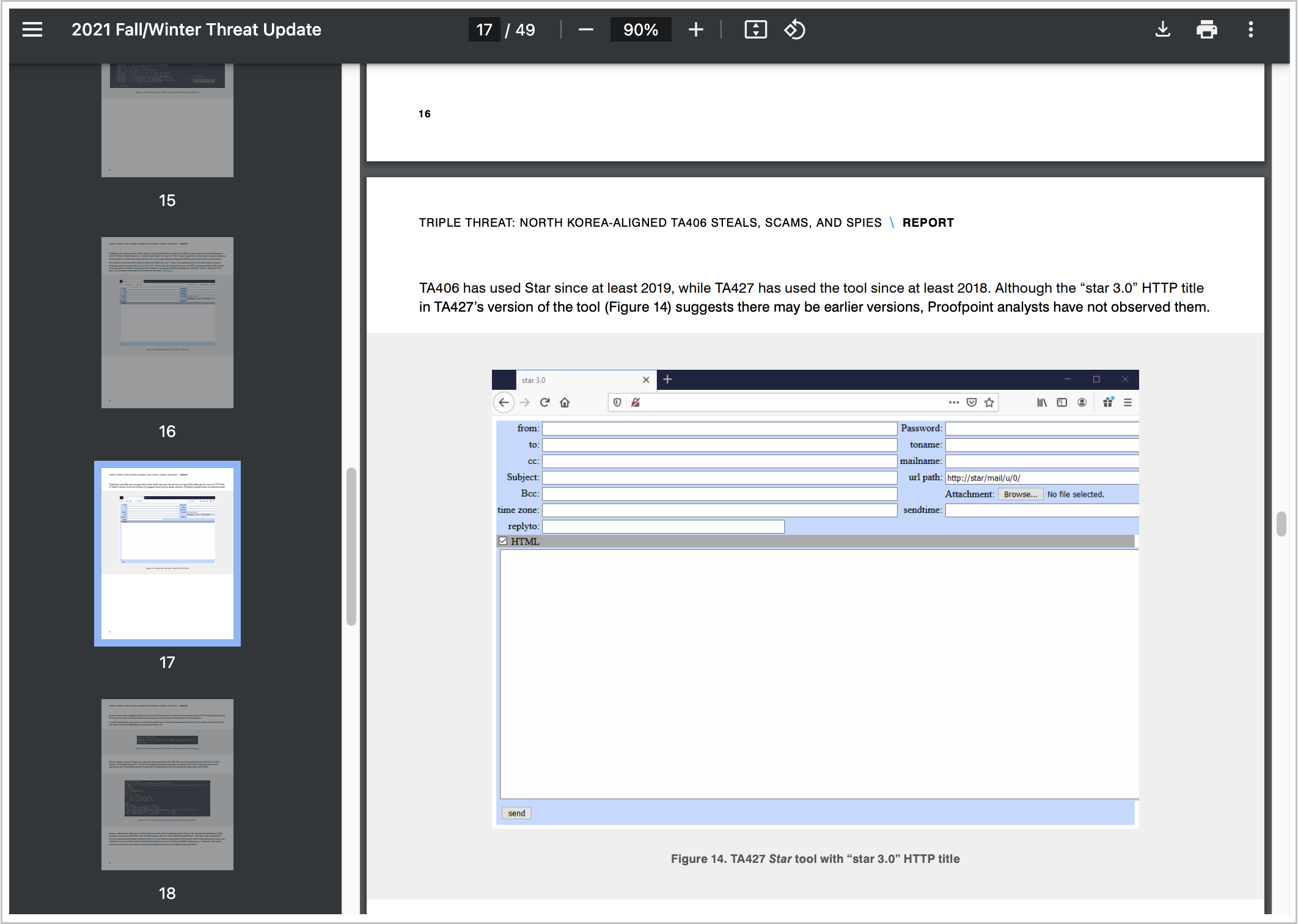The image size is (1298, 924).
Task: Click the figure's browser reload icon
Action: pyautogui.click(x=544, y=402)
